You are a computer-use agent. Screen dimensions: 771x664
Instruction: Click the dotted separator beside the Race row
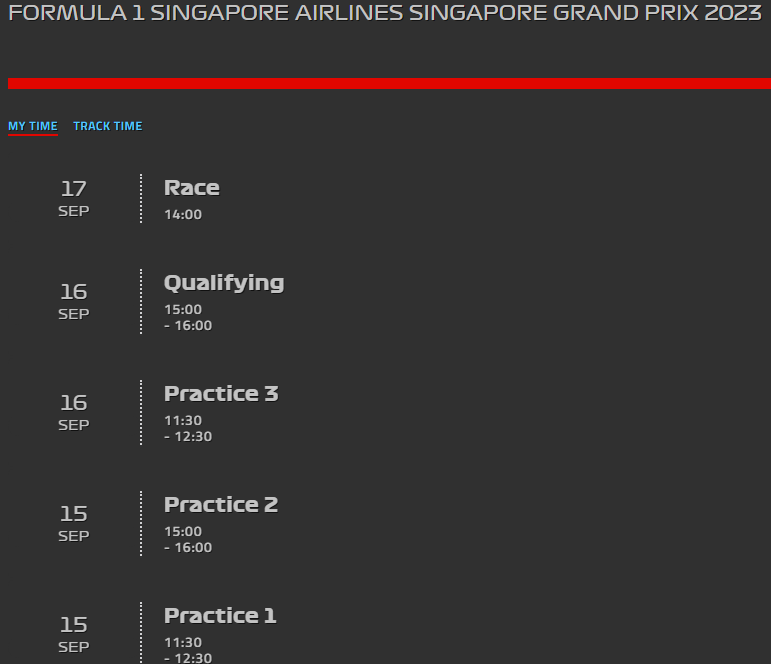click(x=141, y=199)
